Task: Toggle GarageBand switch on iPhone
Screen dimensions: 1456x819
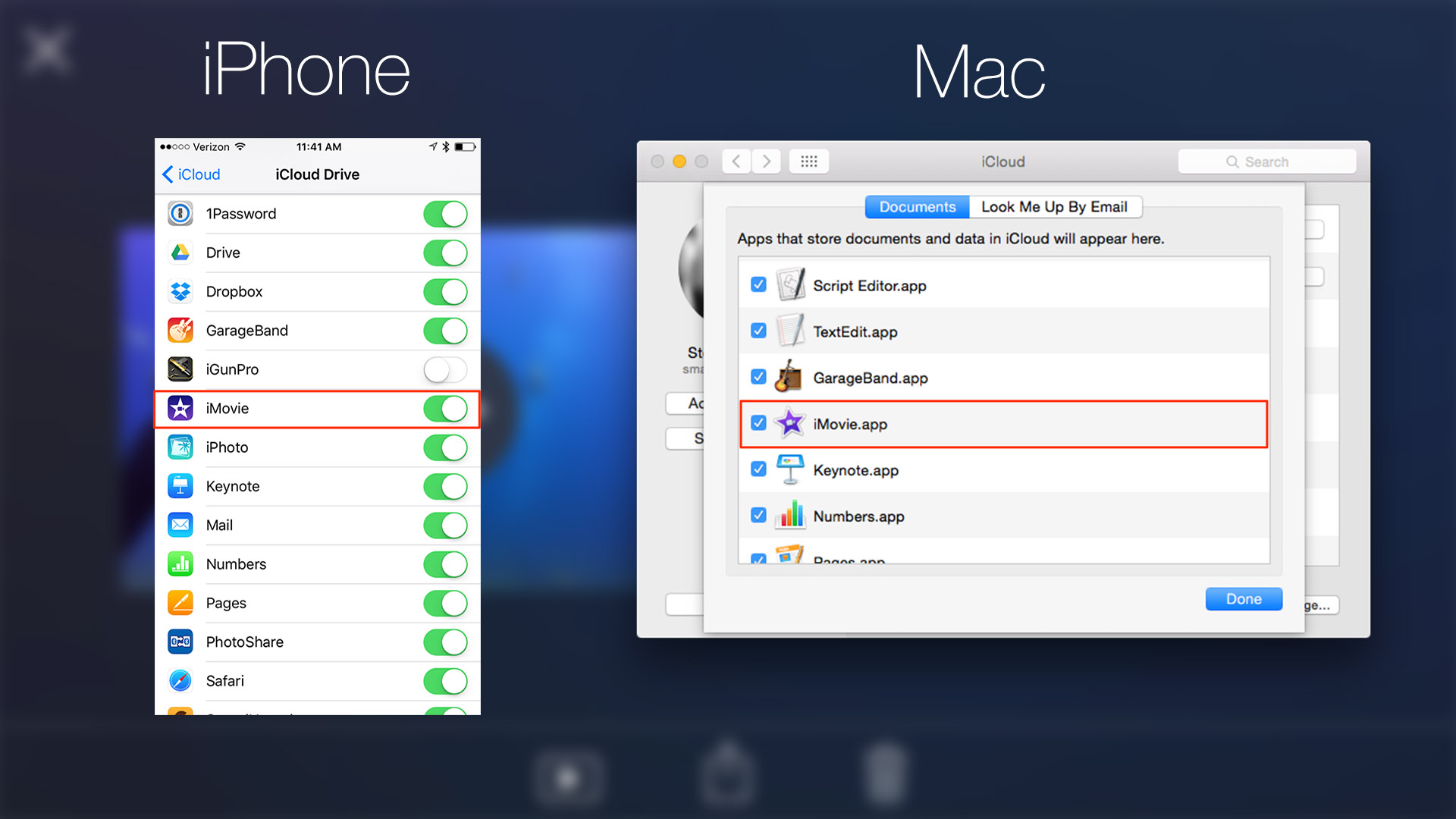Action: pos(446,331)
